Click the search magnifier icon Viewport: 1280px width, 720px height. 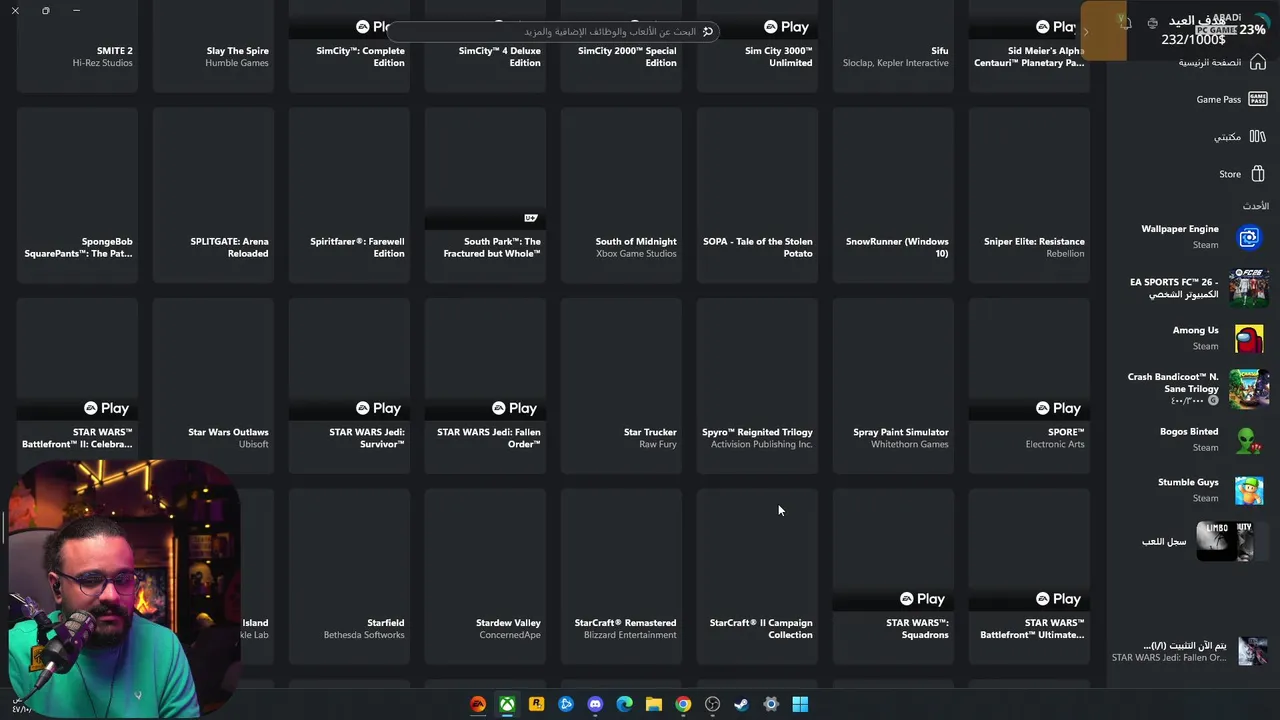tap(708, 31)
